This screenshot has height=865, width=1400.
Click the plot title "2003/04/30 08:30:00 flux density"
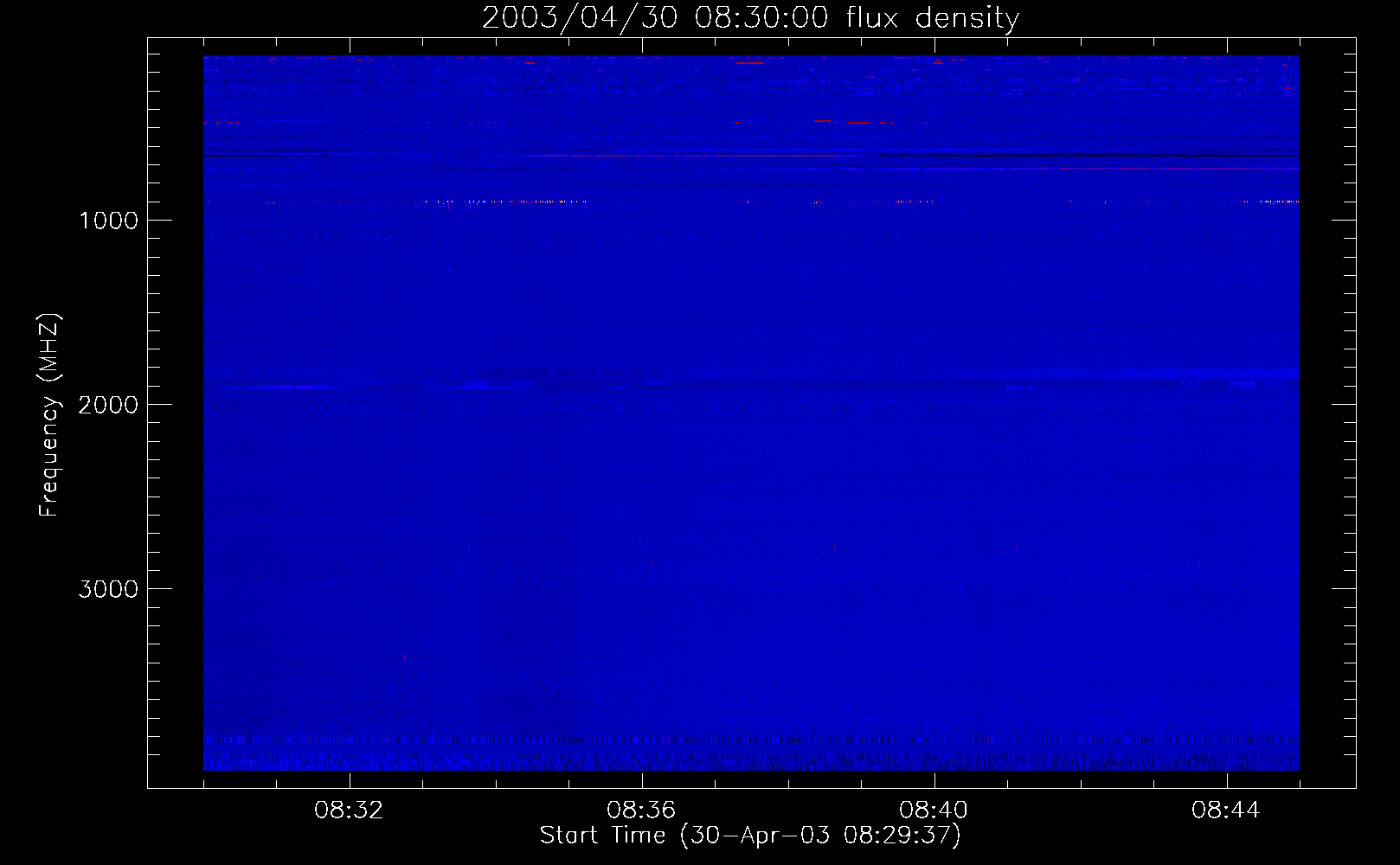click(x=750, y=18)
